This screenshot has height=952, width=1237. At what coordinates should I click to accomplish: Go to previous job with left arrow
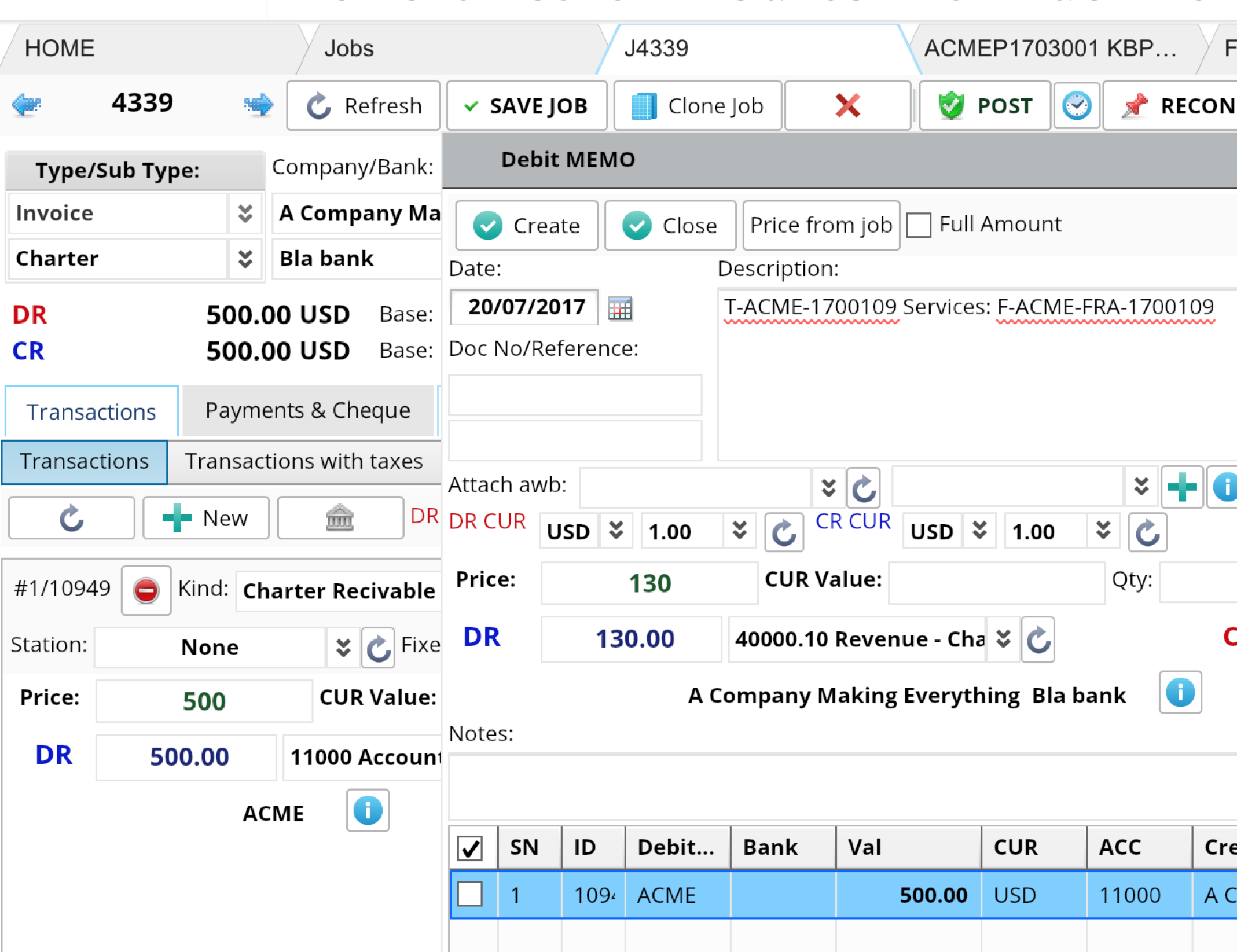(x=26, y=105)
